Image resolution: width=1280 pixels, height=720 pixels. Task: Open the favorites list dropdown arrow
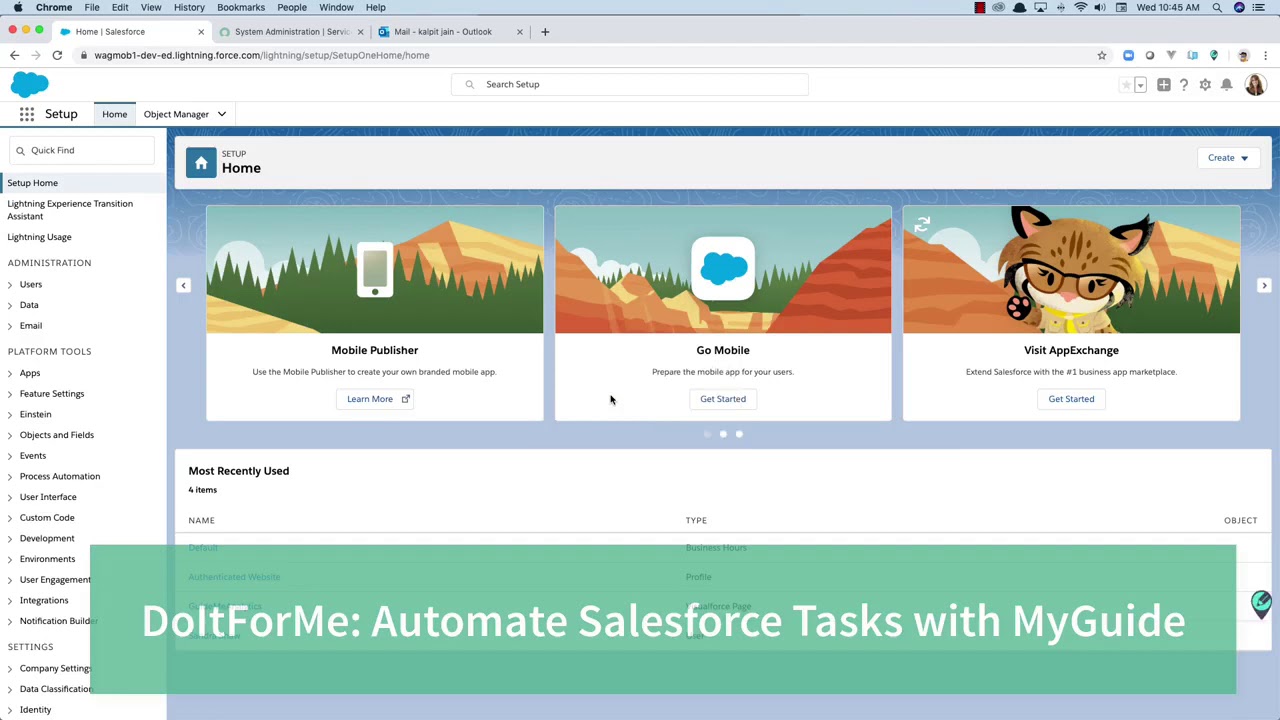[x=1140, y=85]
